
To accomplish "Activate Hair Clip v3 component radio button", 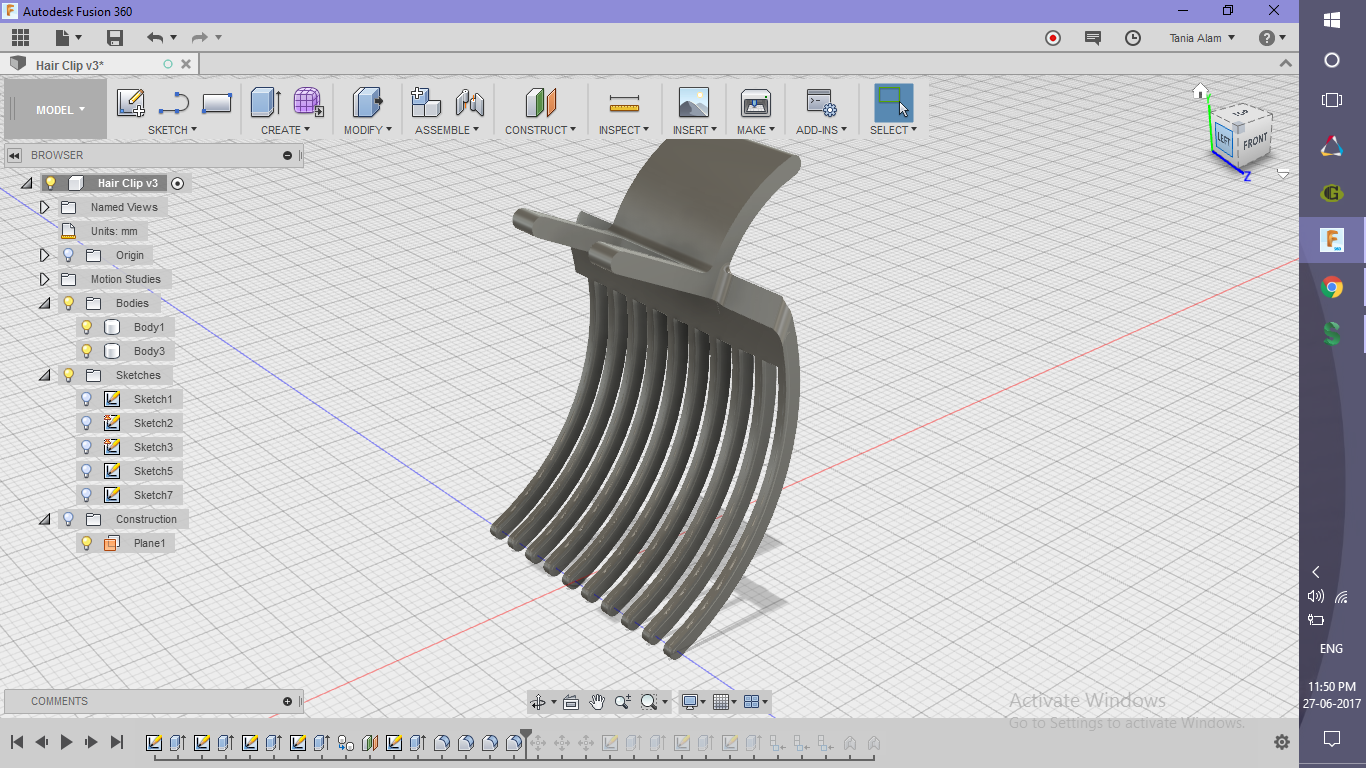I will point(178,183).
